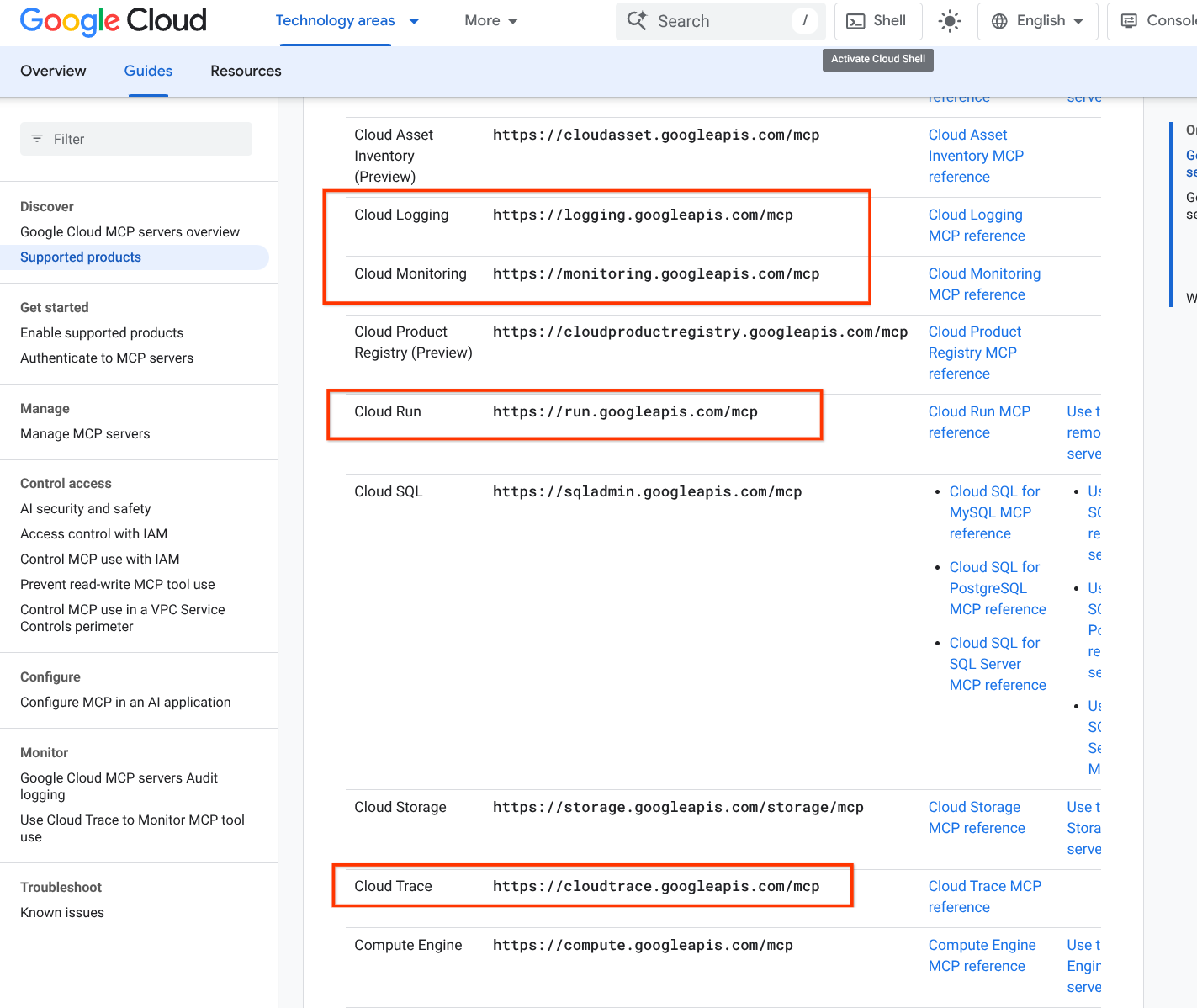The width and height of the screenshot is (1197, 1008).
Task: Click the Cloud Storage product name cell
Action: click(400, 807)
